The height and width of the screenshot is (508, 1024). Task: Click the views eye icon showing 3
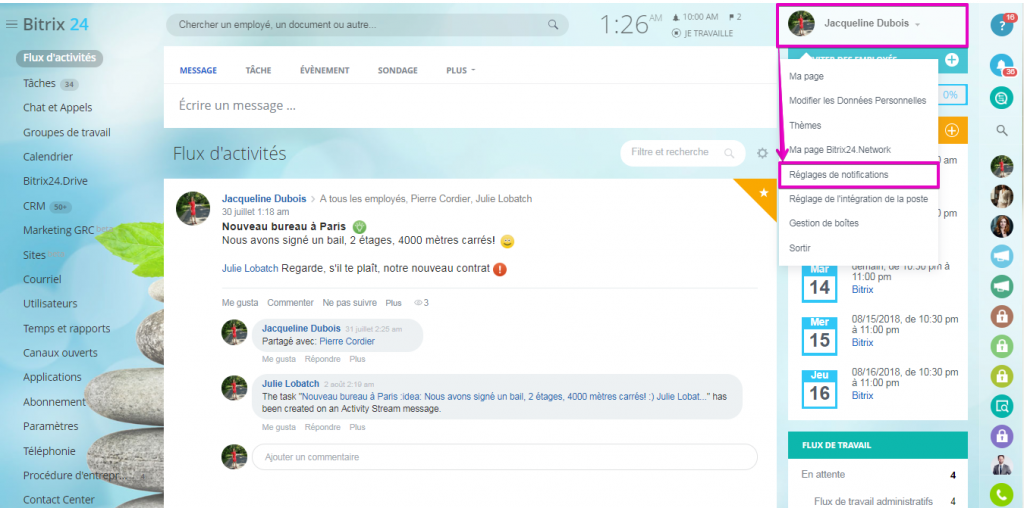(x=418, y=303)
